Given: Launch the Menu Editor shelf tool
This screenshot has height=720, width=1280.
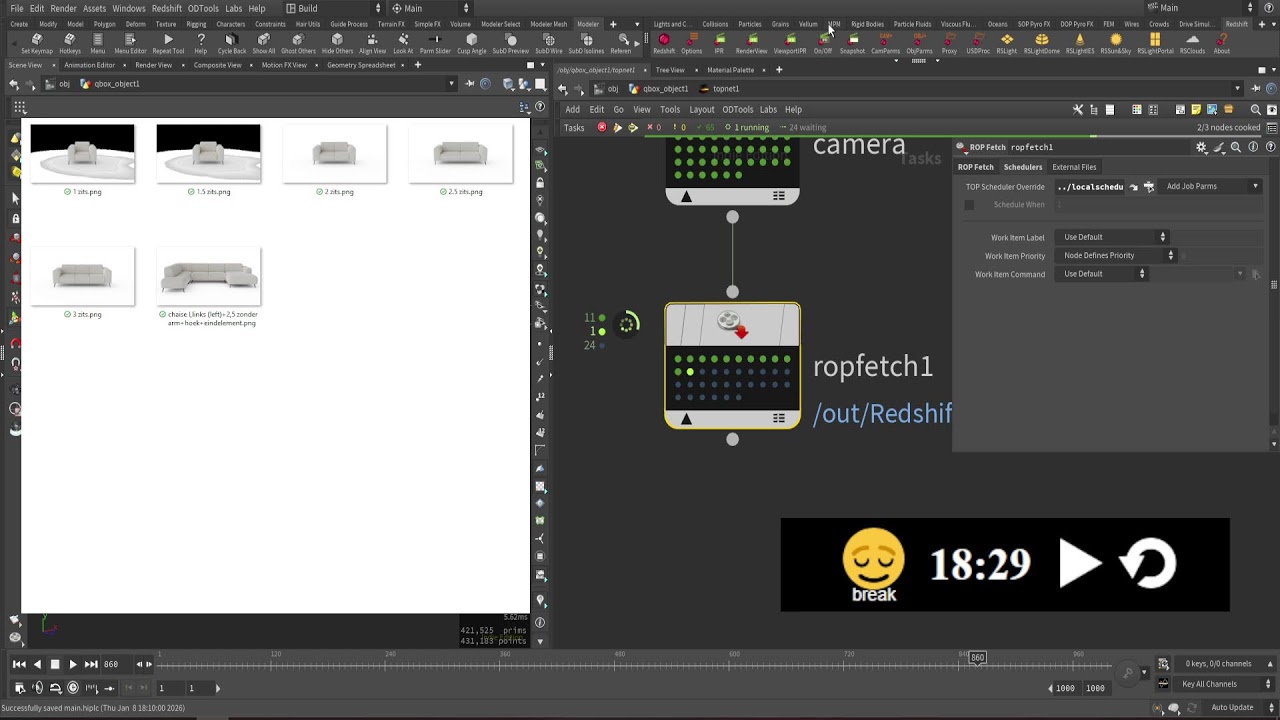Looking at the screenshot, I should 130,44.
